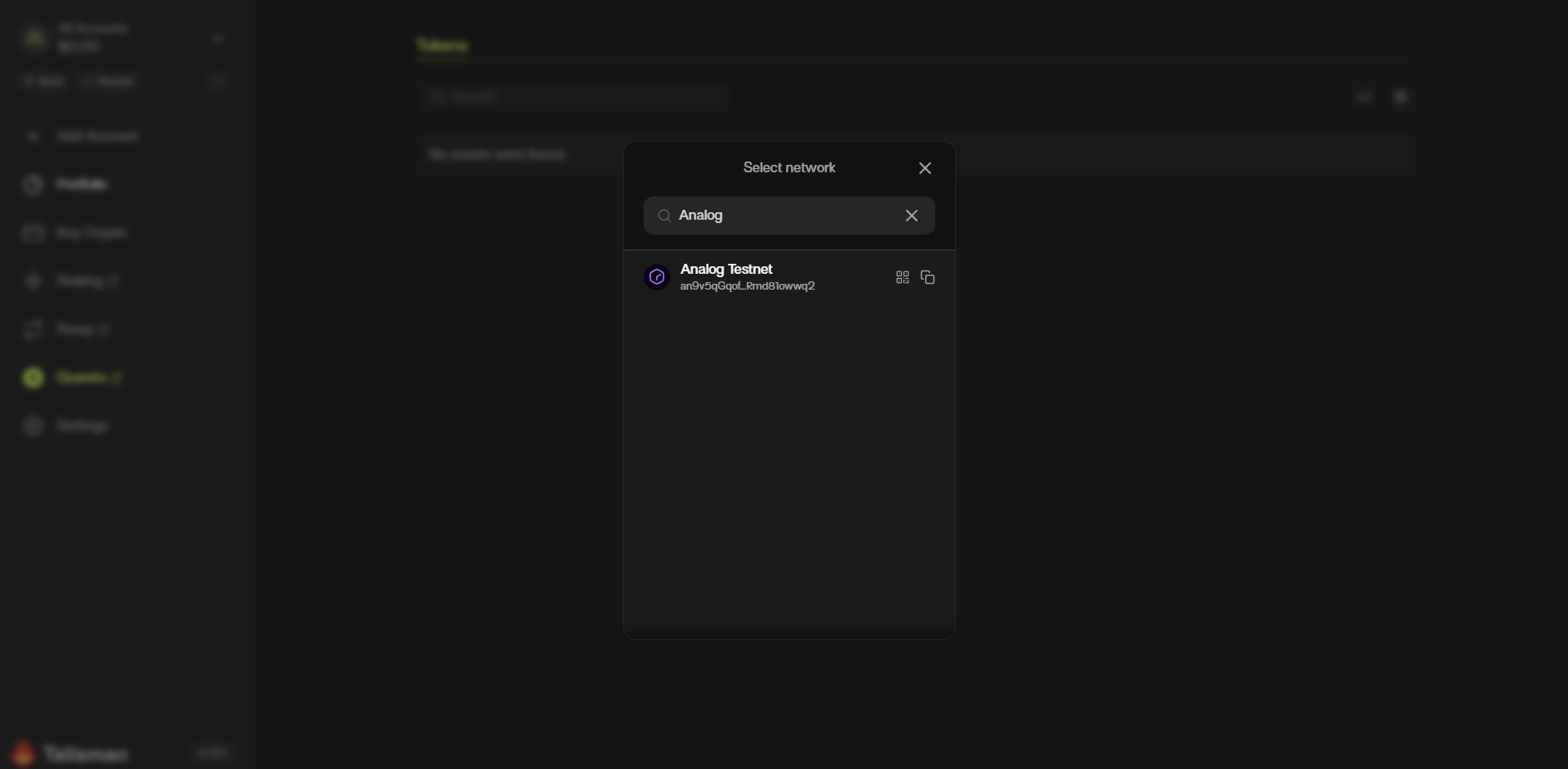Viewport: 1568px width, 769px height.
Task: Click the Talisman logo at bottom left
Action: point(71,753)
